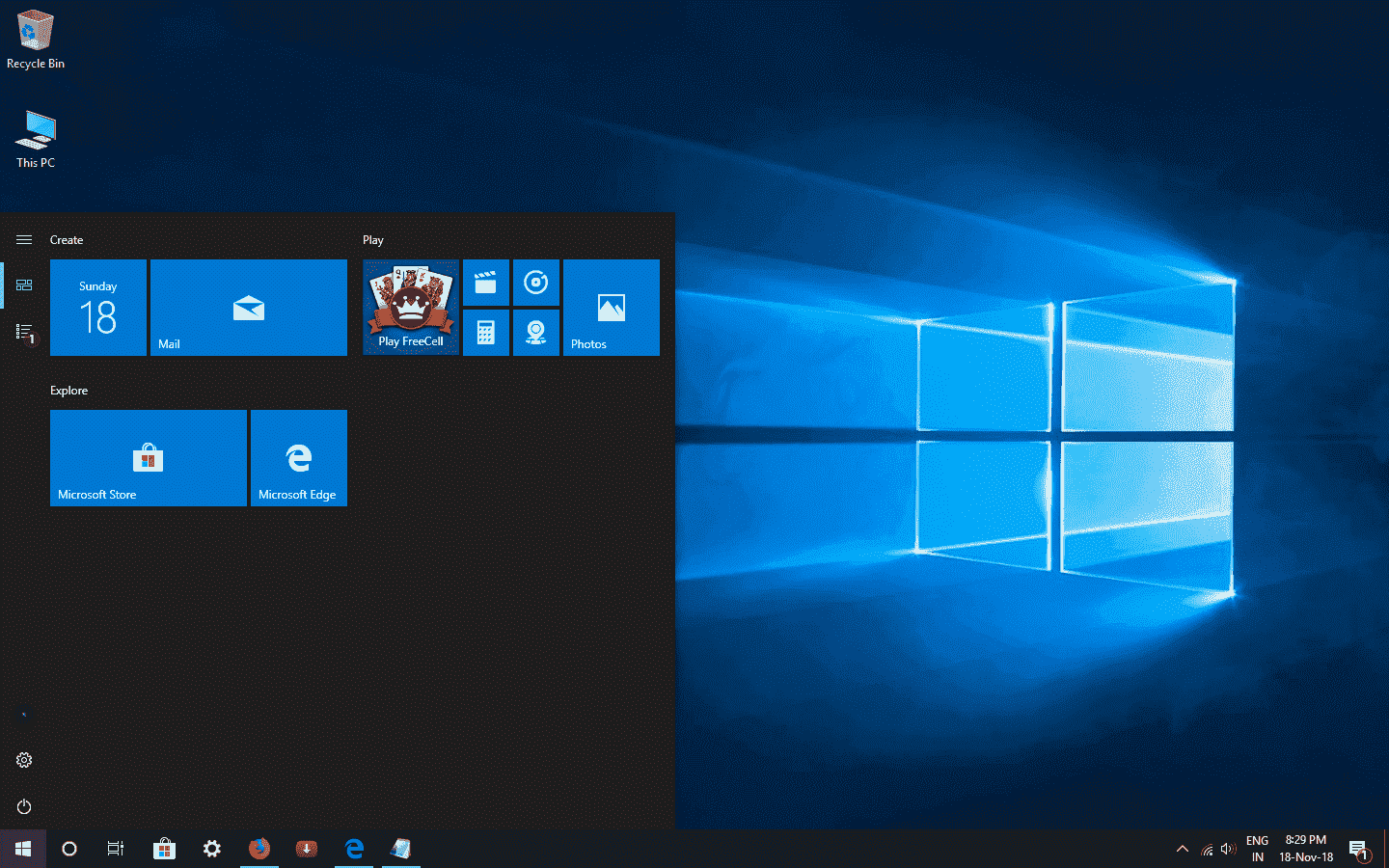Open the Camera webcam tile

(x=536, y=333)
